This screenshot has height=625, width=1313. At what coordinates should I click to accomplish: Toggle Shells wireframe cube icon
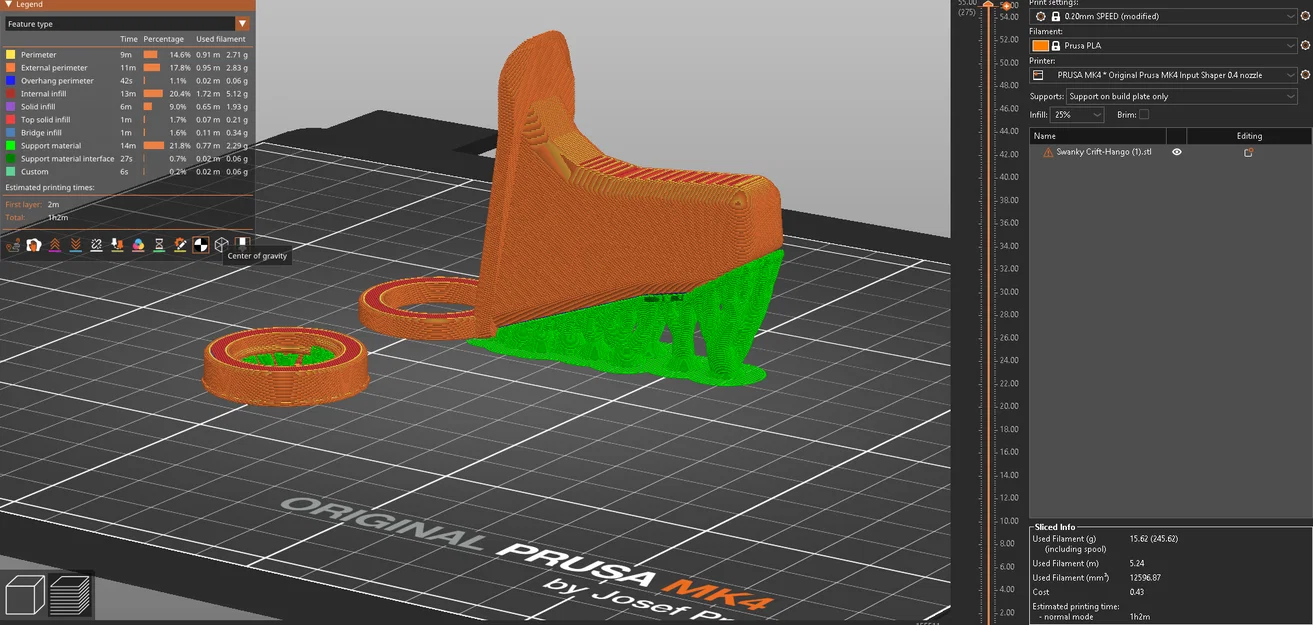(221, 245)
